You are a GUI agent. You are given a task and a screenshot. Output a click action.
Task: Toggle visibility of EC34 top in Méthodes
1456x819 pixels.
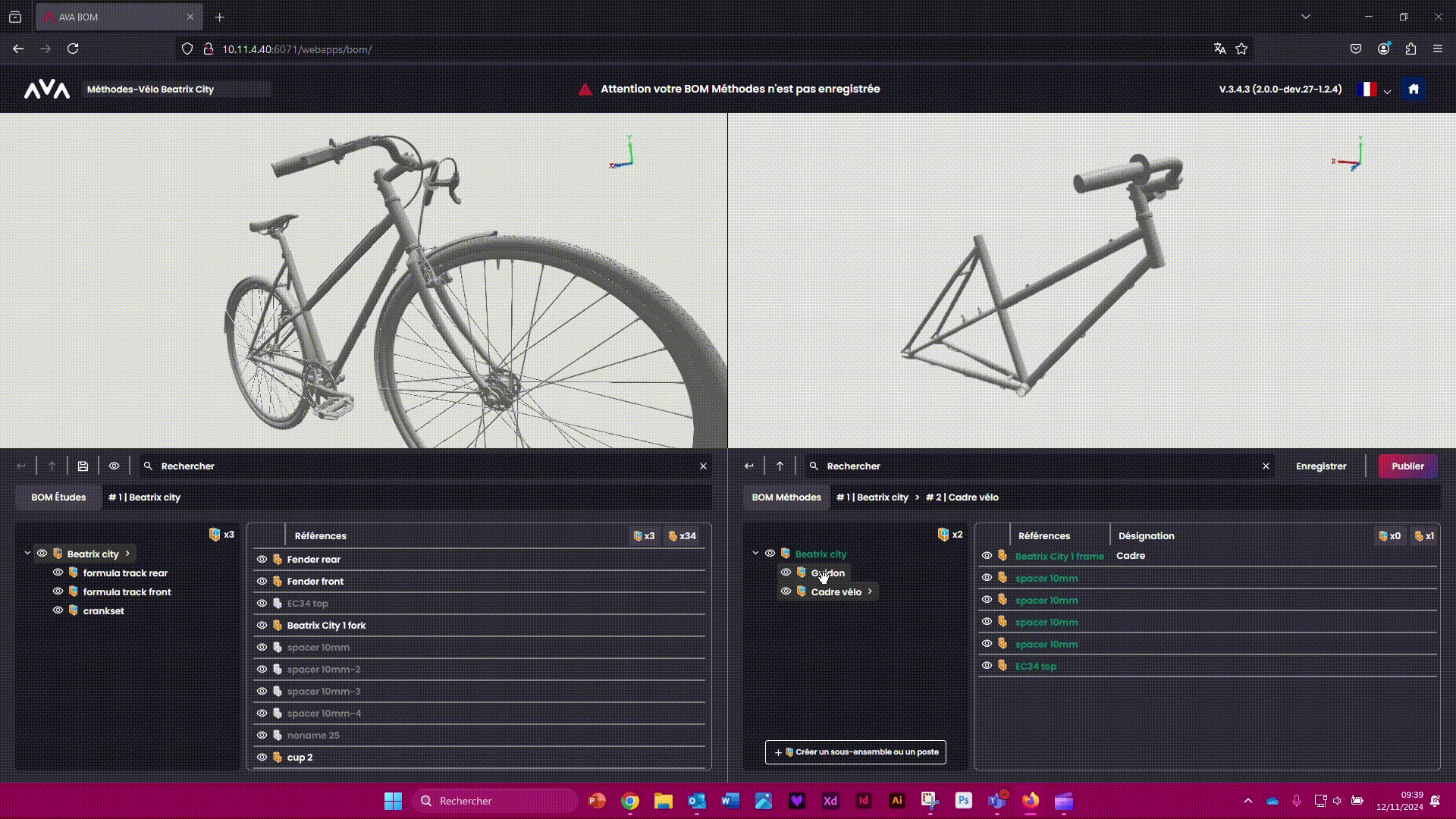pos(987,666)
